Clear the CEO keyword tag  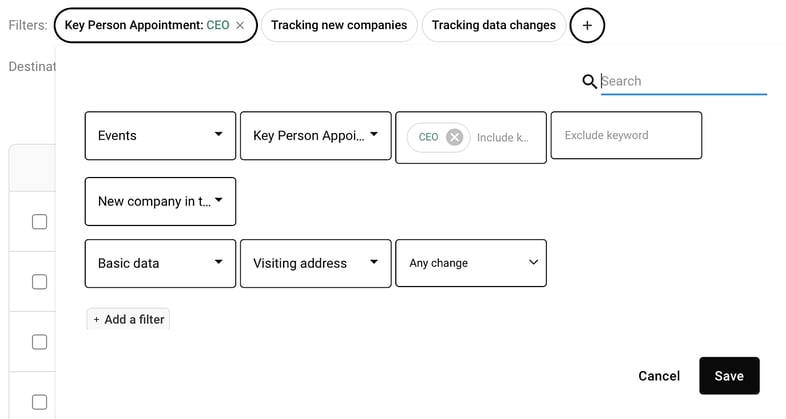[455, 137]
